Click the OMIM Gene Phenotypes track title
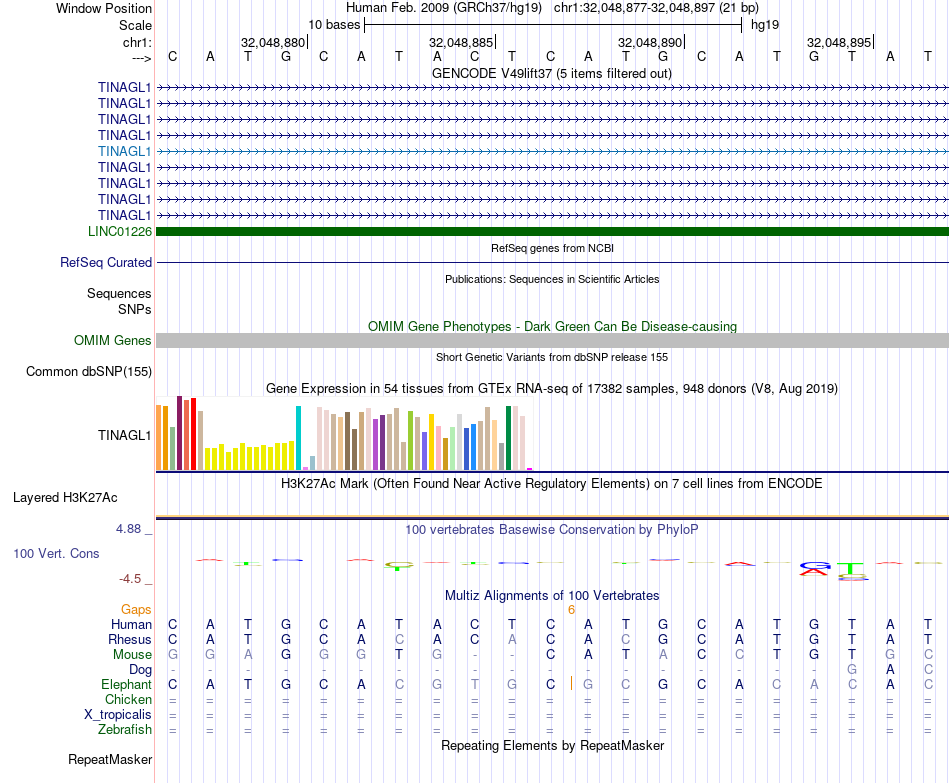This screenshot has height=783, width=950. tap(552, 327)
